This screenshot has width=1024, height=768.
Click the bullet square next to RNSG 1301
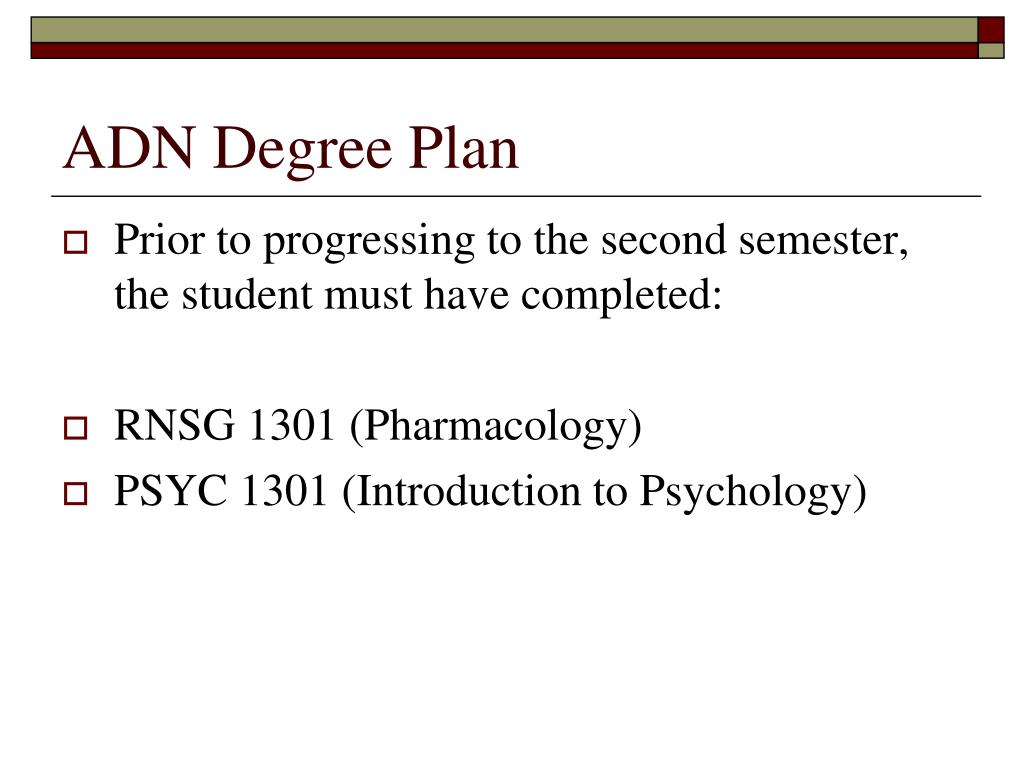(x=75, y=428)
